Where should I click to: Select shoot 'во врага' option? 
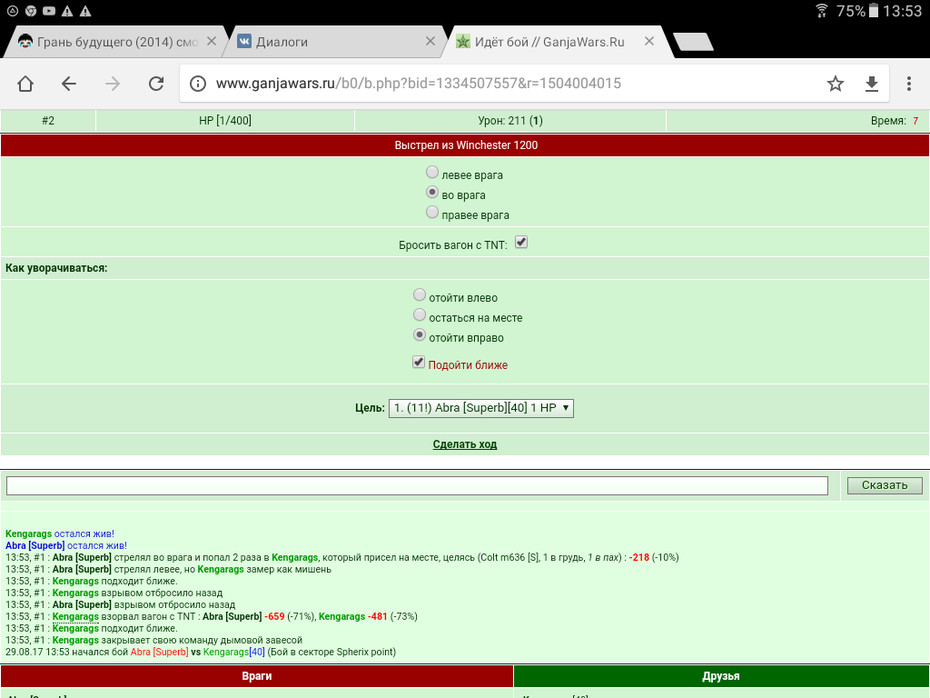pyautogui.click(x=432, y=192)
